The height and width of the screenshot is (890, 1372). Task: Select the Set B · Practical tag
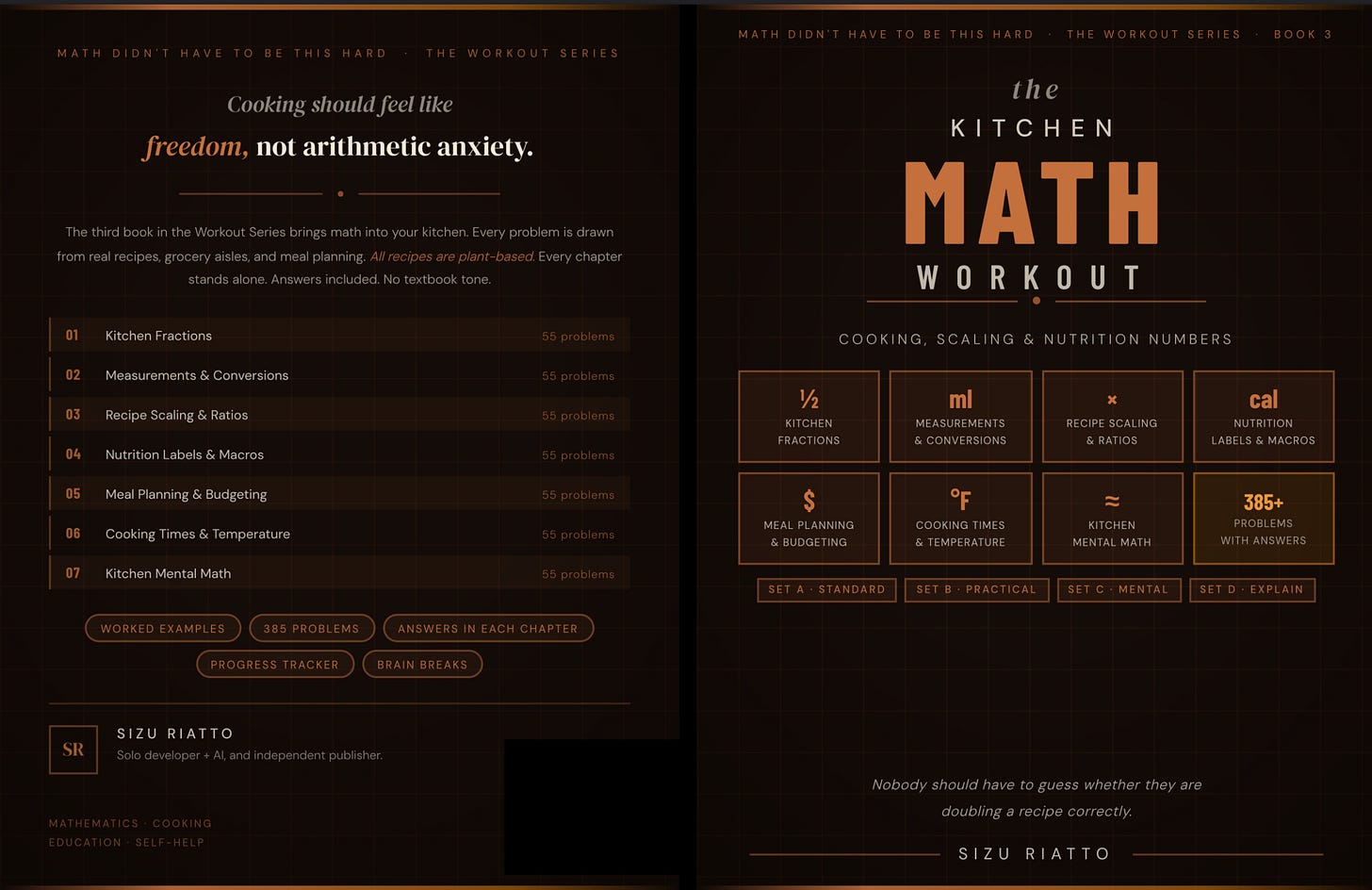pyautogui.click(x=976, y=589)
